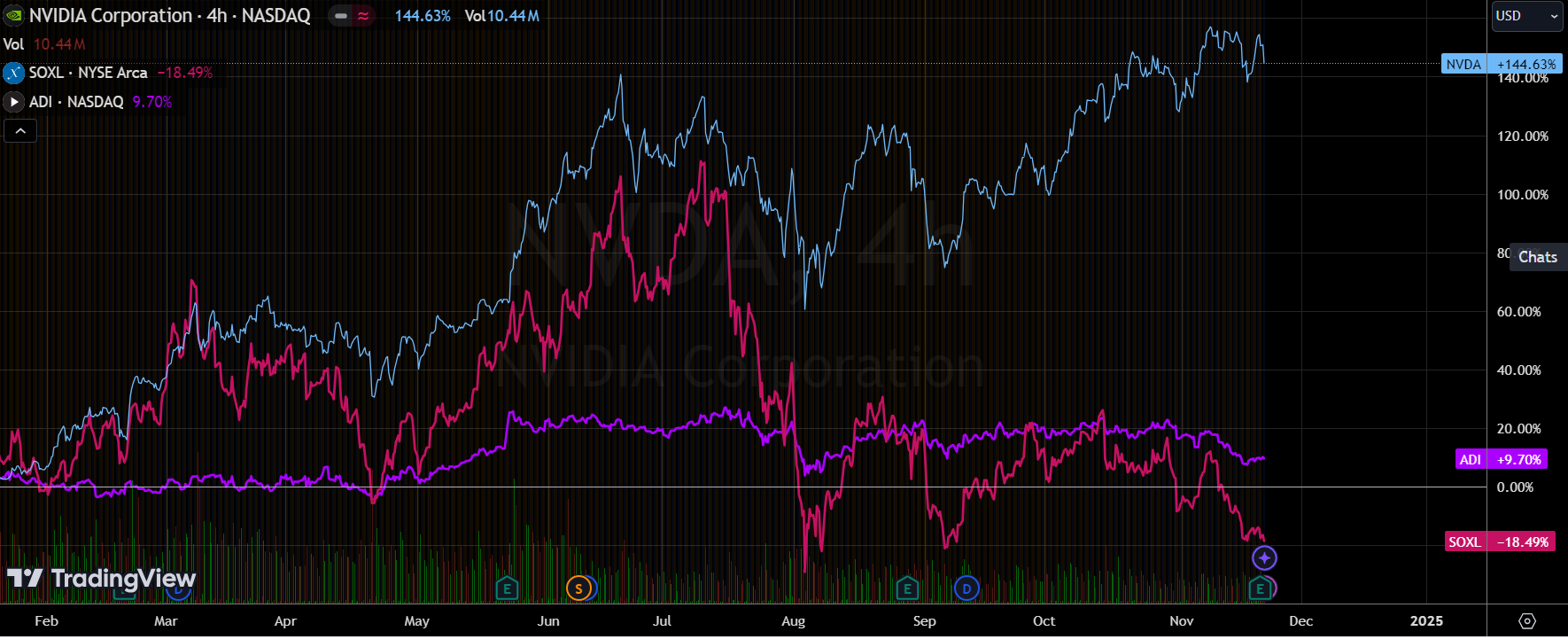Click the 100.00% price axis label

pyautogui.click(x=1523, y=195)
